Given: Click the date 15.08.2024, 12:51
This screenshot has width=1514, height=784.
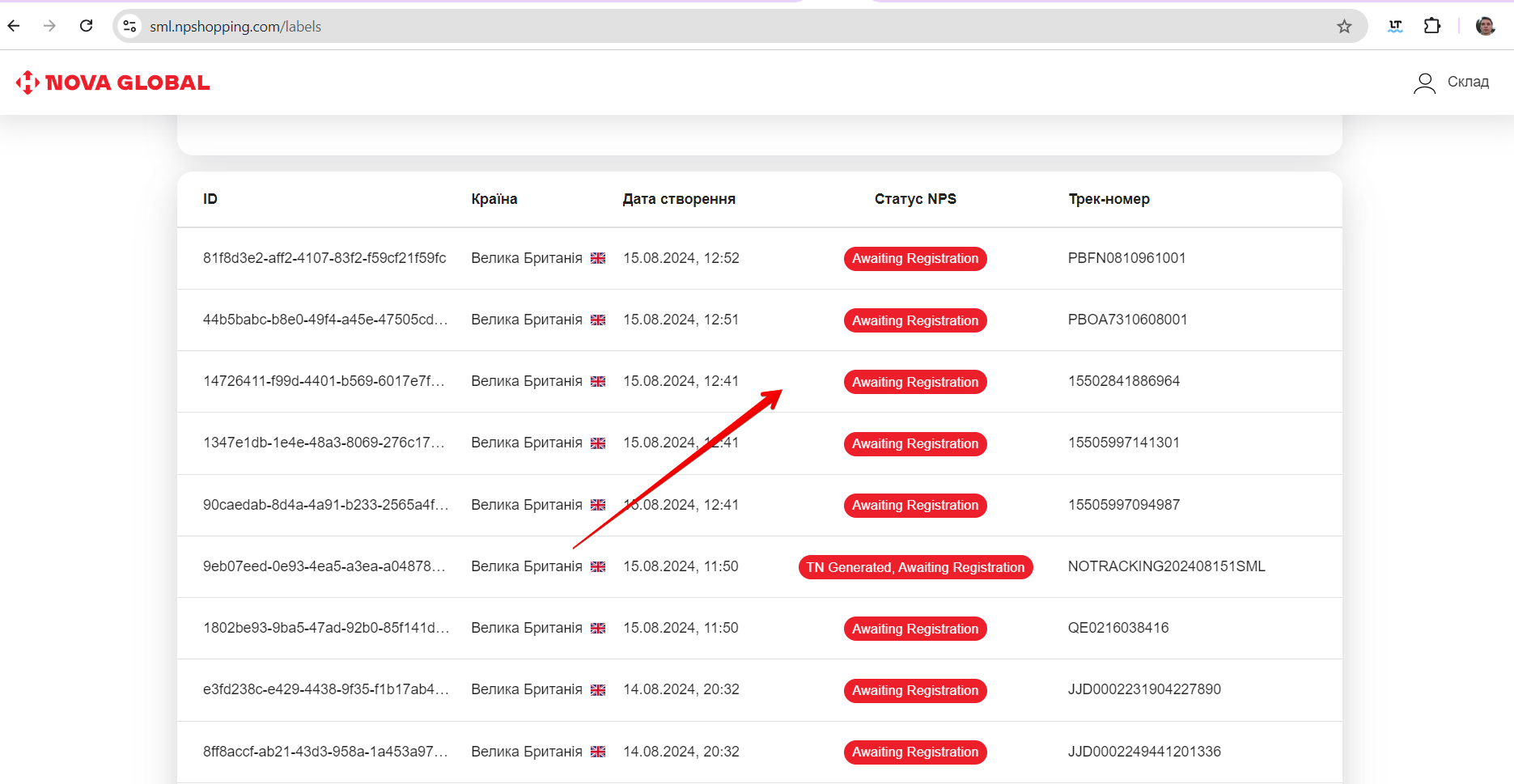Looking at the screenshot, I should coord(681,320).
